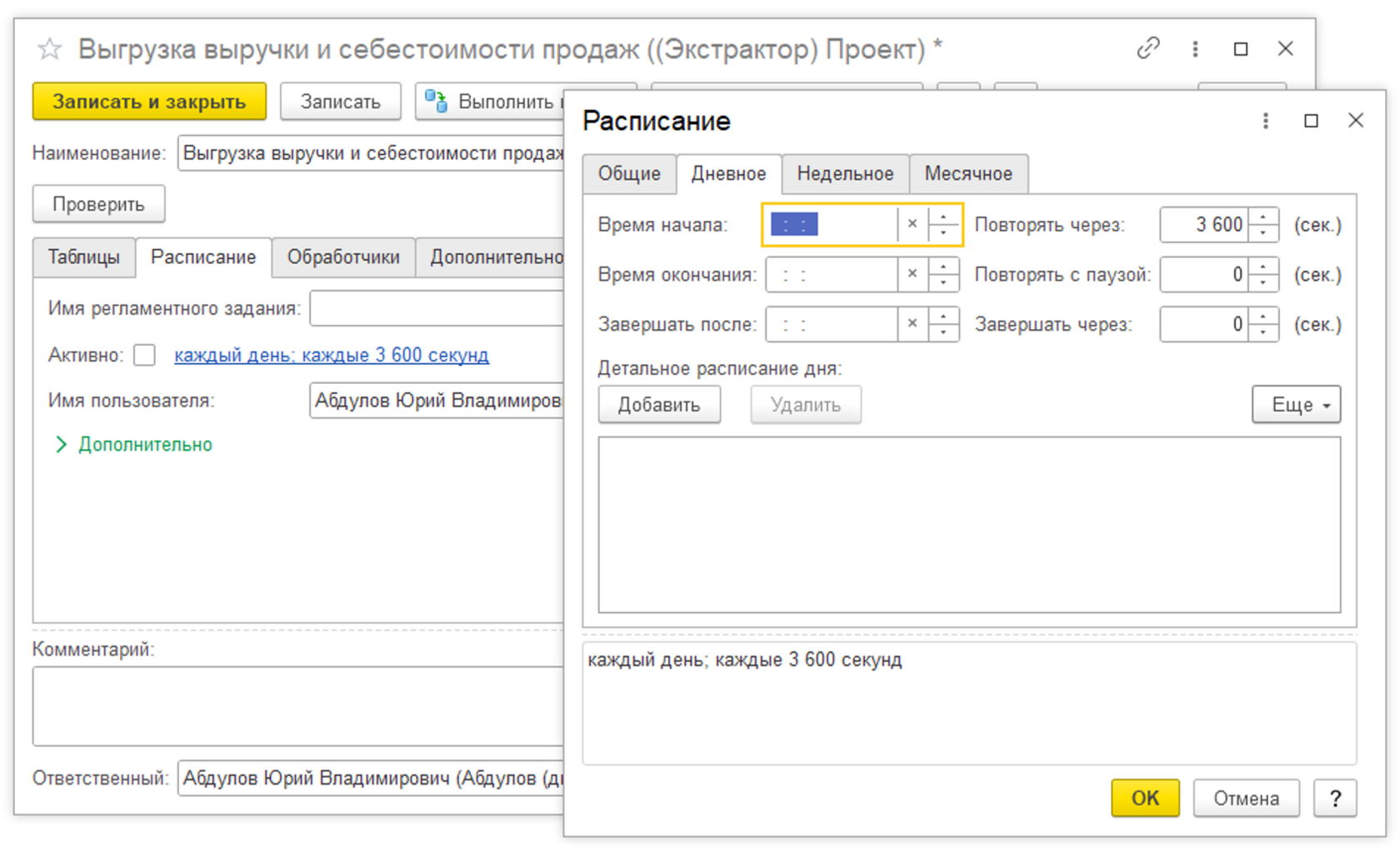Screen dimensions: 1400x852
Task: Click the Добавить button
Action: [x=659, y=405]
